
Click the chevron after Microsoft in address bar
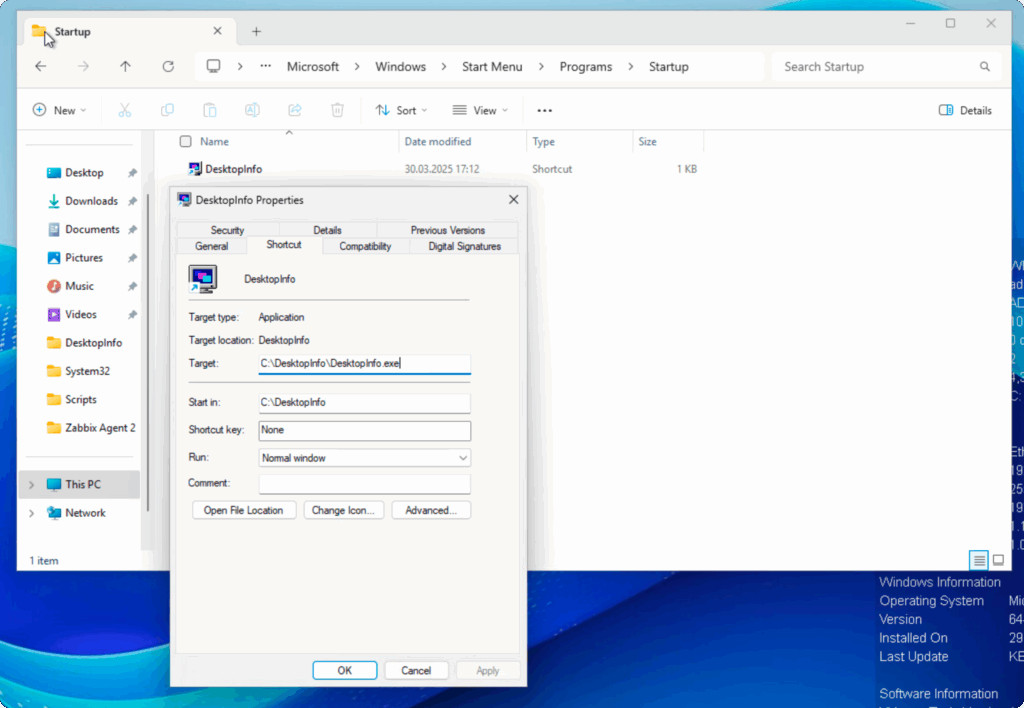coord(357,67)
